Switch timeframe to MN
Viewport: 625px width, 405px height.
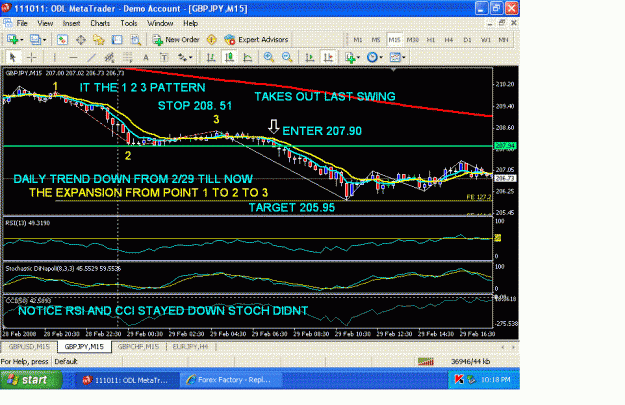pyautogui.click(x=503, y=40)
